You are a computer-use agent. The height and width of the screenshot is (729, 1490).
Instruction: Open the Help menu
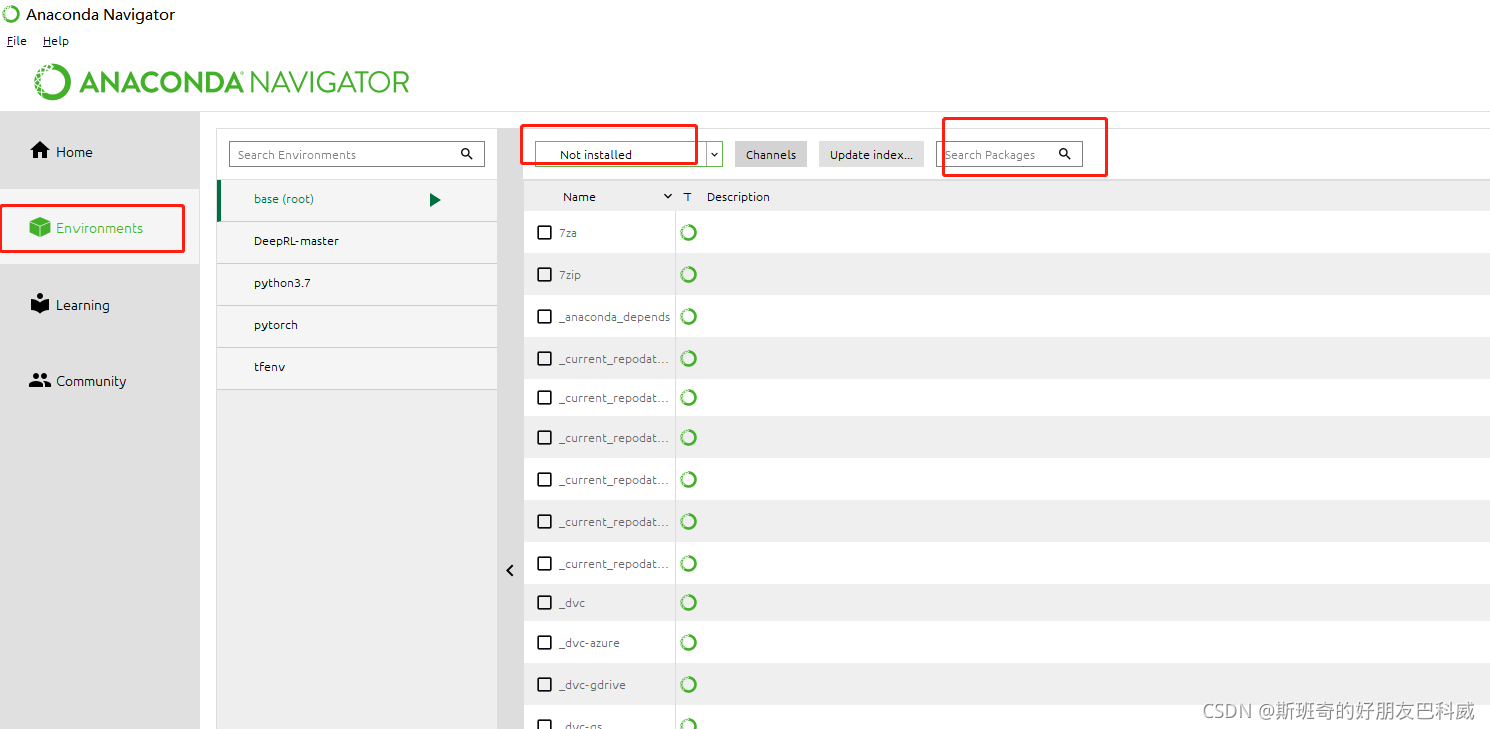pos(56,41)
